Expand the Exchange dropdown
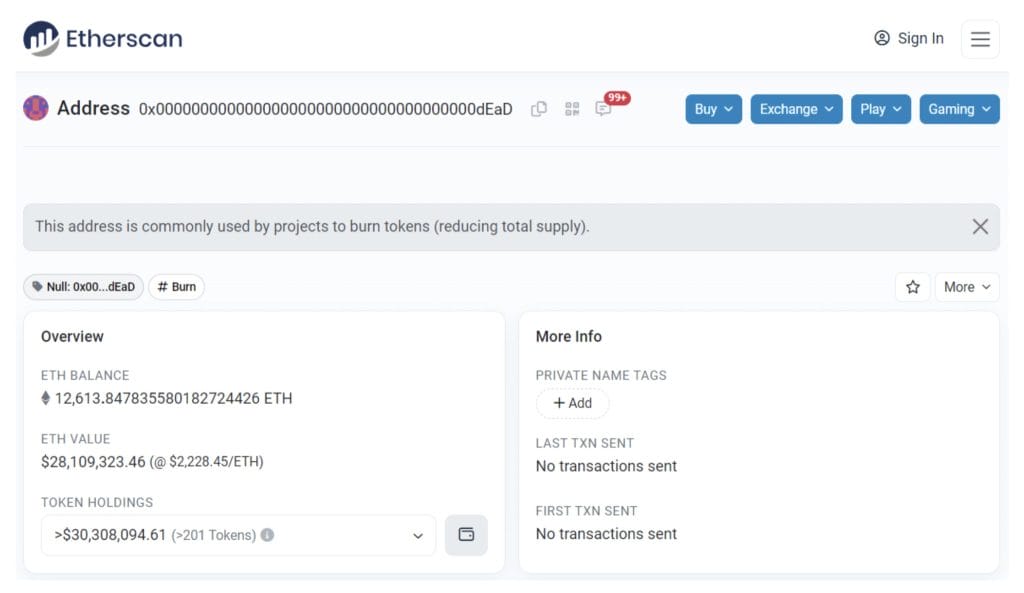The width and height of the screenshot is (1024, 593). coord(796,109)
